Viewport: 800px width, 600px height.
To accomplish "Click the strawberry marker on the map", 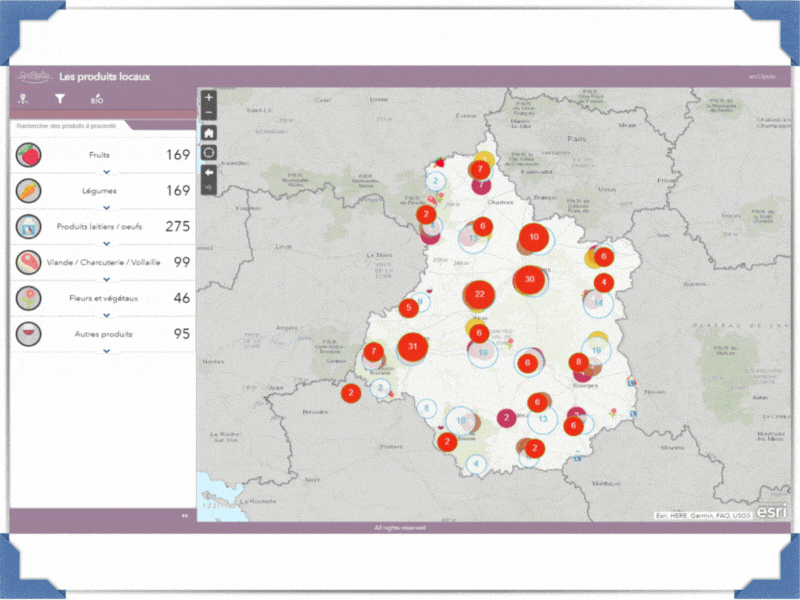I will [439, 163].
